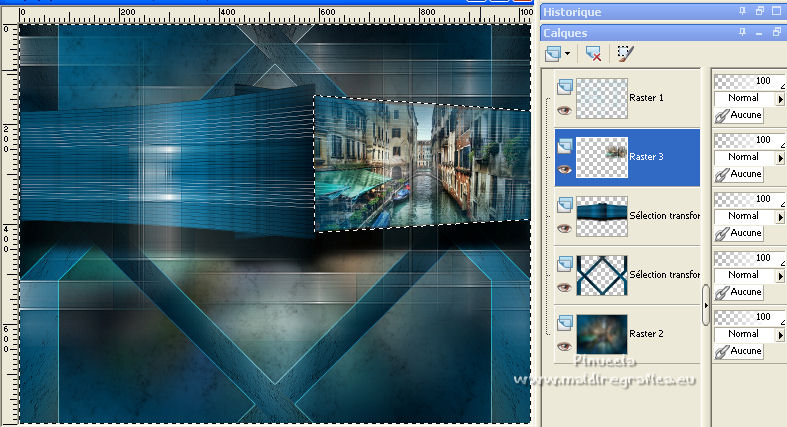Click the Calques panel title

point(565,33)
